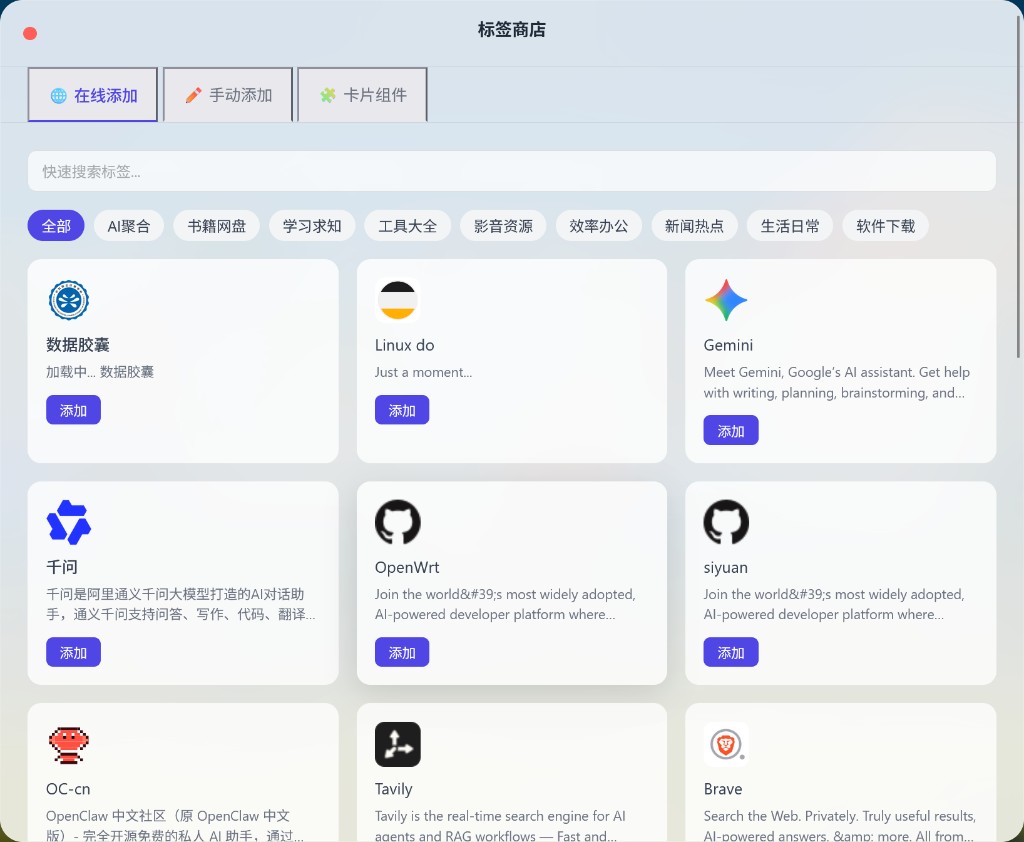
Task: Add the Gemini bookmark
Action: pos(731,430)
